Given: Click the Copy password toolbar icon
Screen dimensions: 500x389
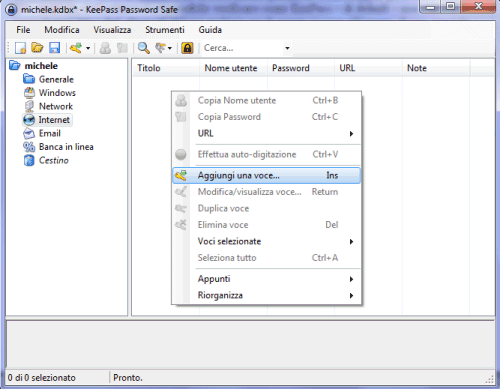Looking at the screenshot, I should [x=122, y=48].
